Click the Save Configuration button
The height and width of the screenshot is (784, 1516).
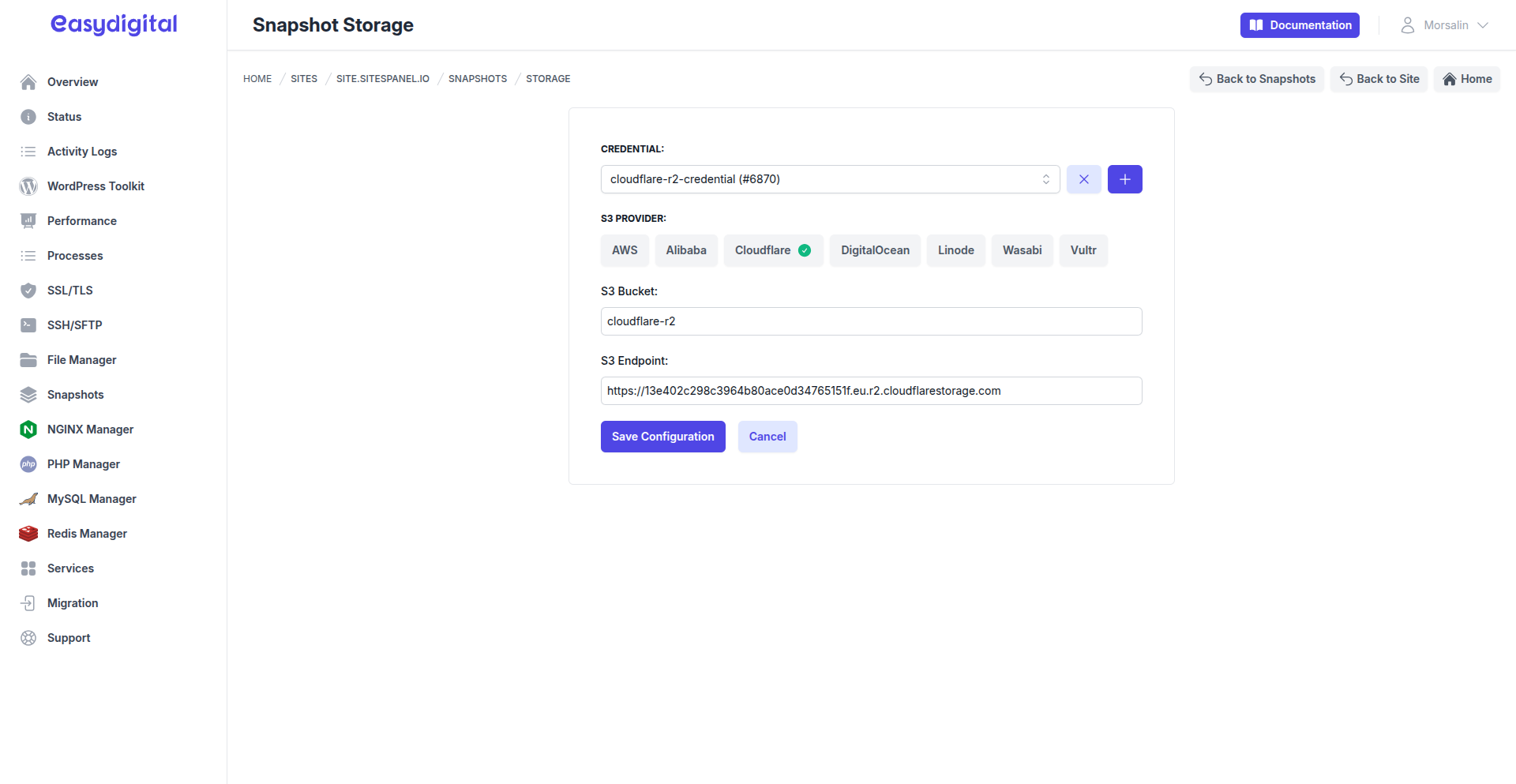[x=662, y=436]
